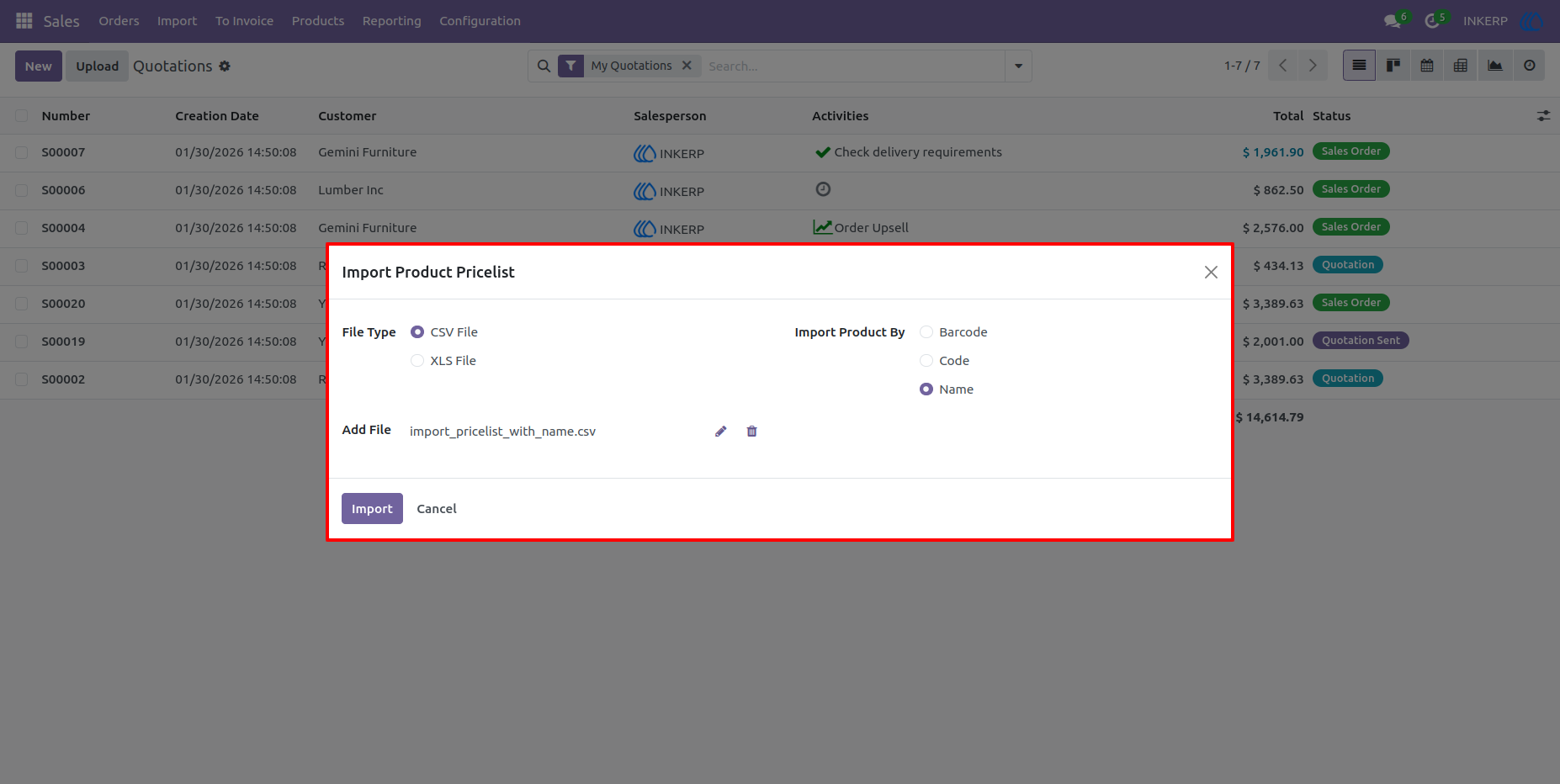The image size is (1560, 784).
Task: Expand the search options dropdown
Action: (x=1018, y=66)
